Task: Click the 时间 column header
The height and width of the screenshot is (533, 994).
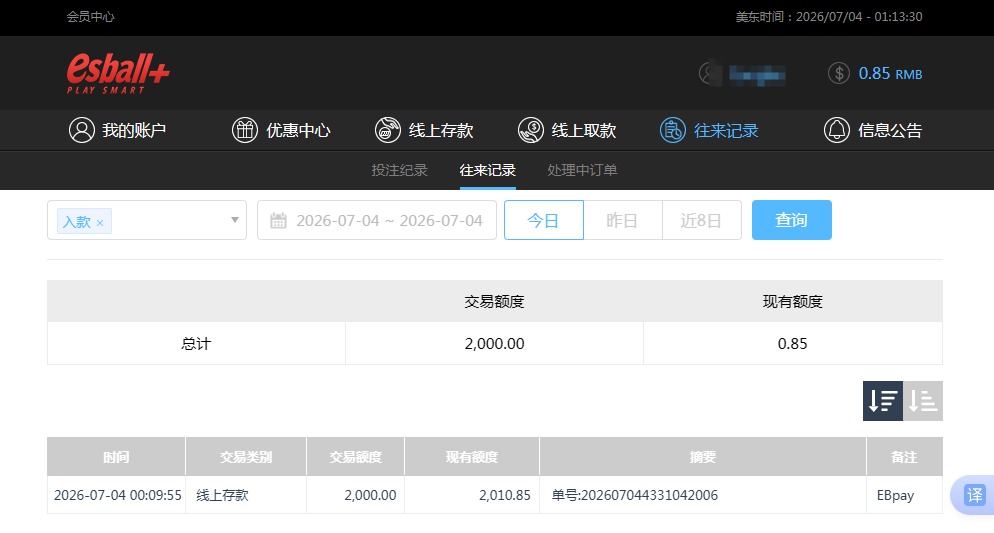Action: (116, 456)
